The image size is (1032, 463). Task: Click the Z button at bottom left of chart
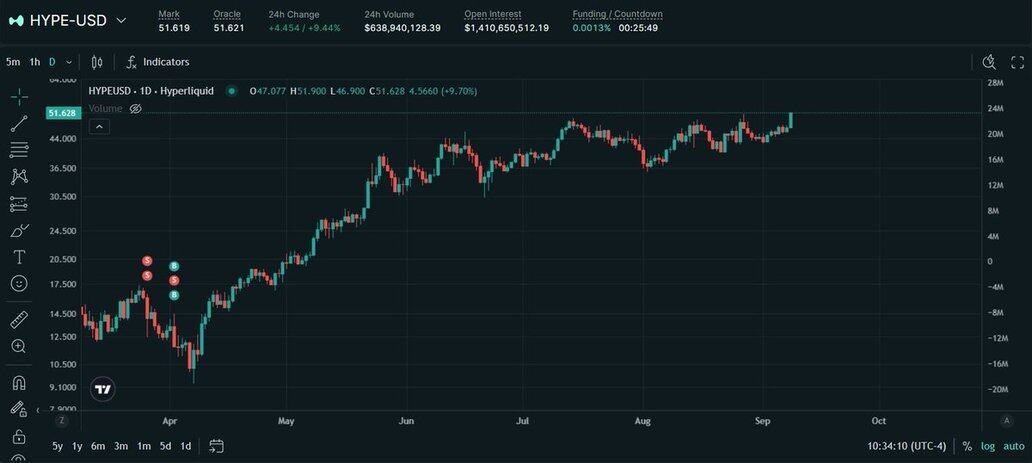61,421
